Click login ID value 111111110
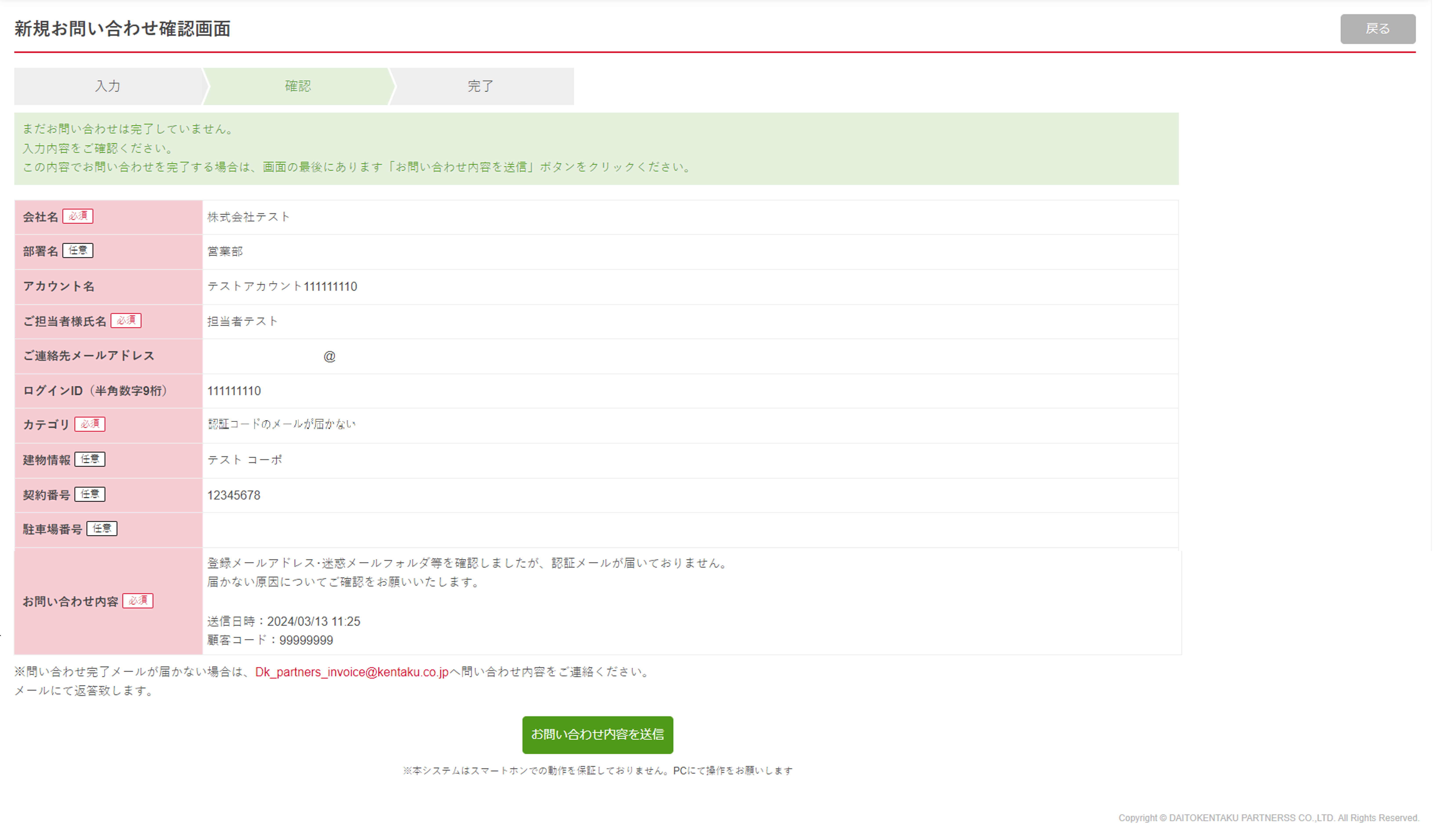1435x840 pixels. pos(234,391)
